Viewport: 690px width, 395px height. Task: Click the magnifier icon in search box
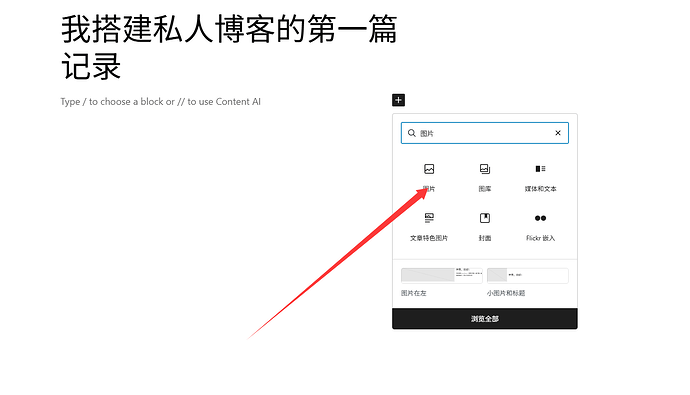pos(411,133)
